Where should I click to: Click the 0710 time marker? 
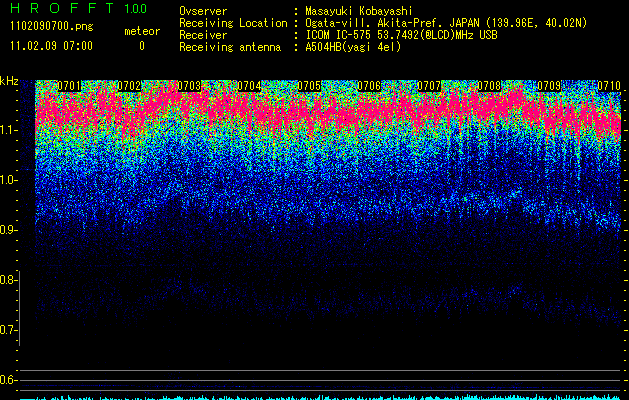609,86
